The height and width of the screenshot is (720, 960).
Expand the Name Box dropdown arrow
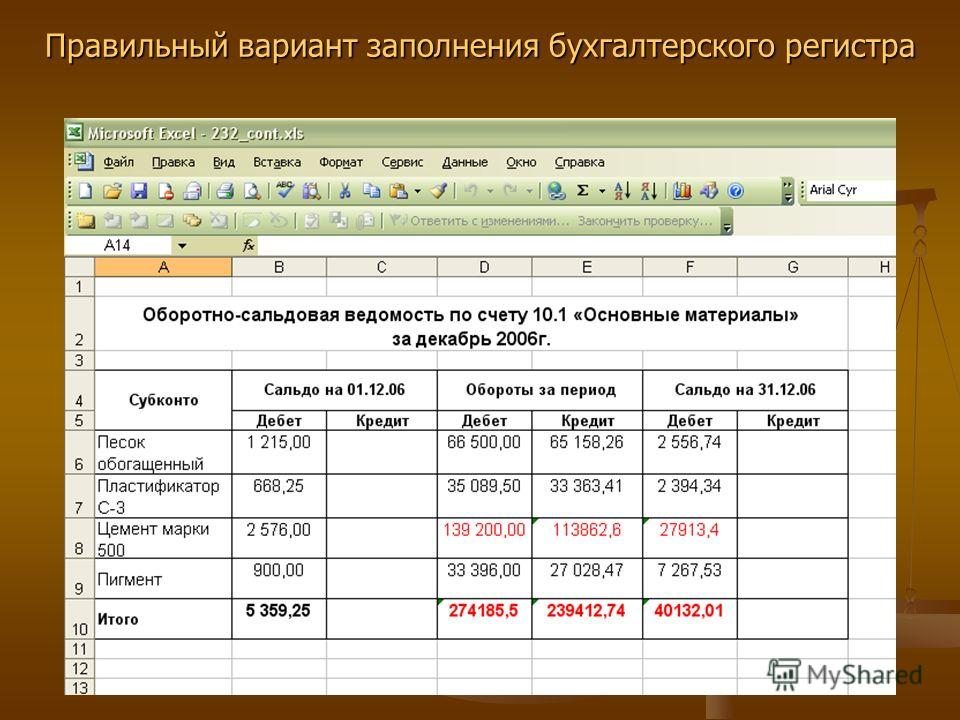(x=182, y=246)
